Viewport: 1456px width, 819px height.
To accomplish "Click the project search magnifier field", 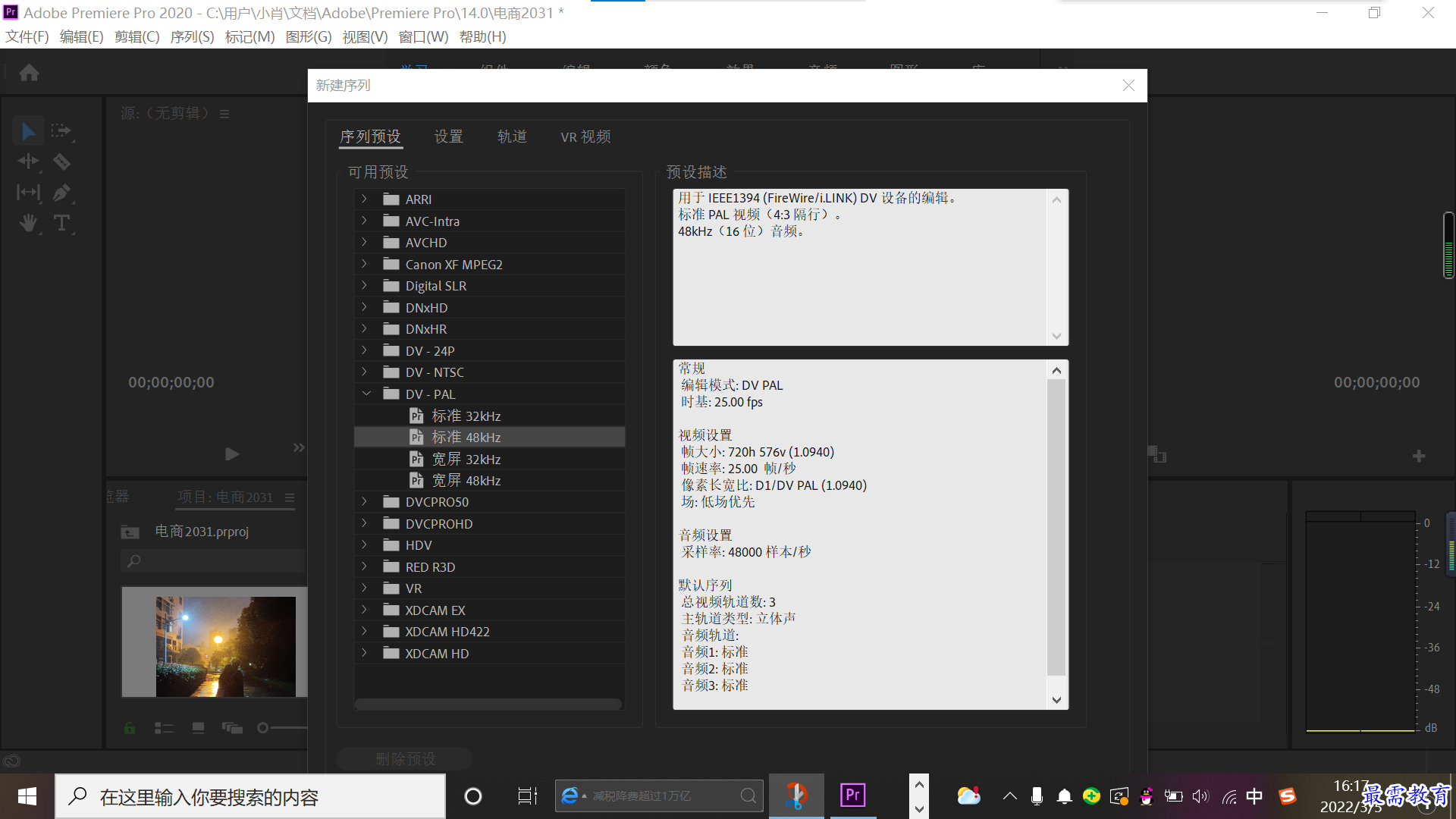I will pyautogui.click(x=212, y=561).
